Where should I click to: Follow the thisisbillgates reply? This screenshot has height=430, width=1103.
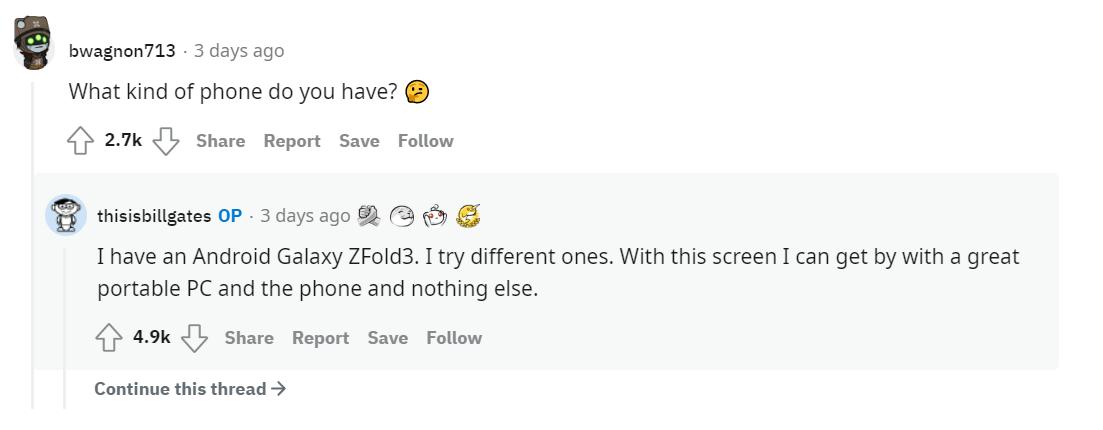tap(454, 338)
